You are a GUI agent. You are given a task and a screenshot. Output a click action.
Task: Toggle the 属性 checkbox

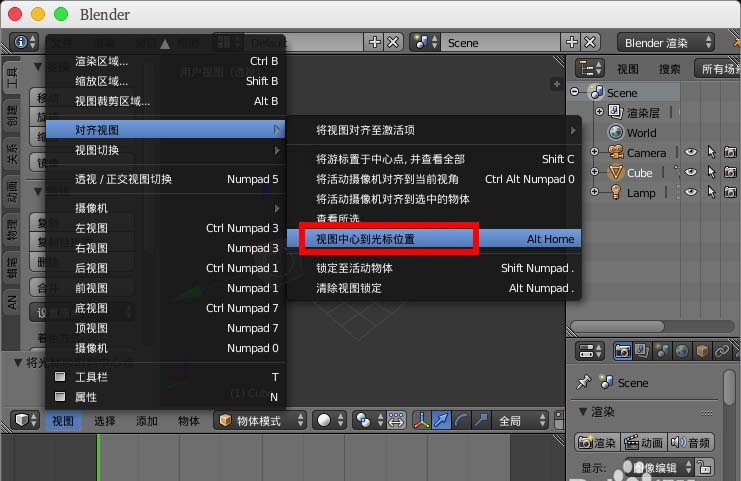(x=60, y=396)
